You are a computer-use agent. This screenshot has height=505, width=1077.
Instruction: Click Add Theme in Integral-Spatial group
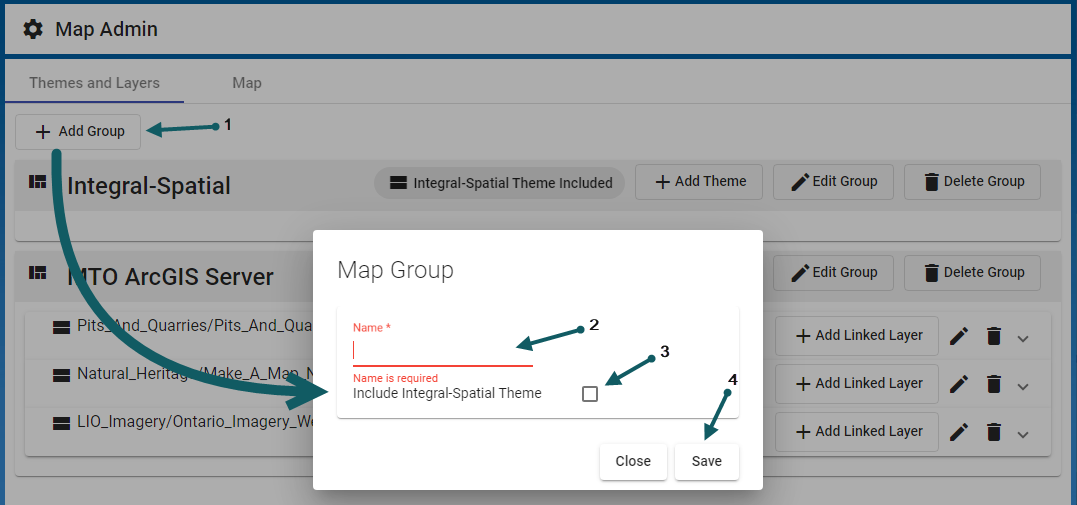coord(700,182)
